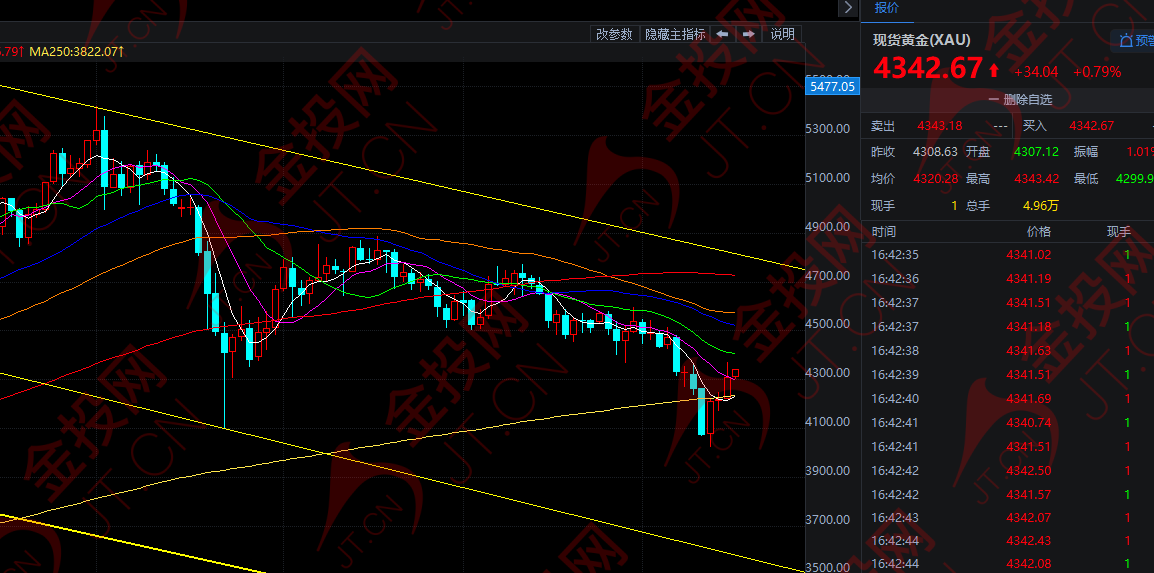The image size is (1154, 573).
Task: Click the total volume 4.96万
Action: [1040, 206]
